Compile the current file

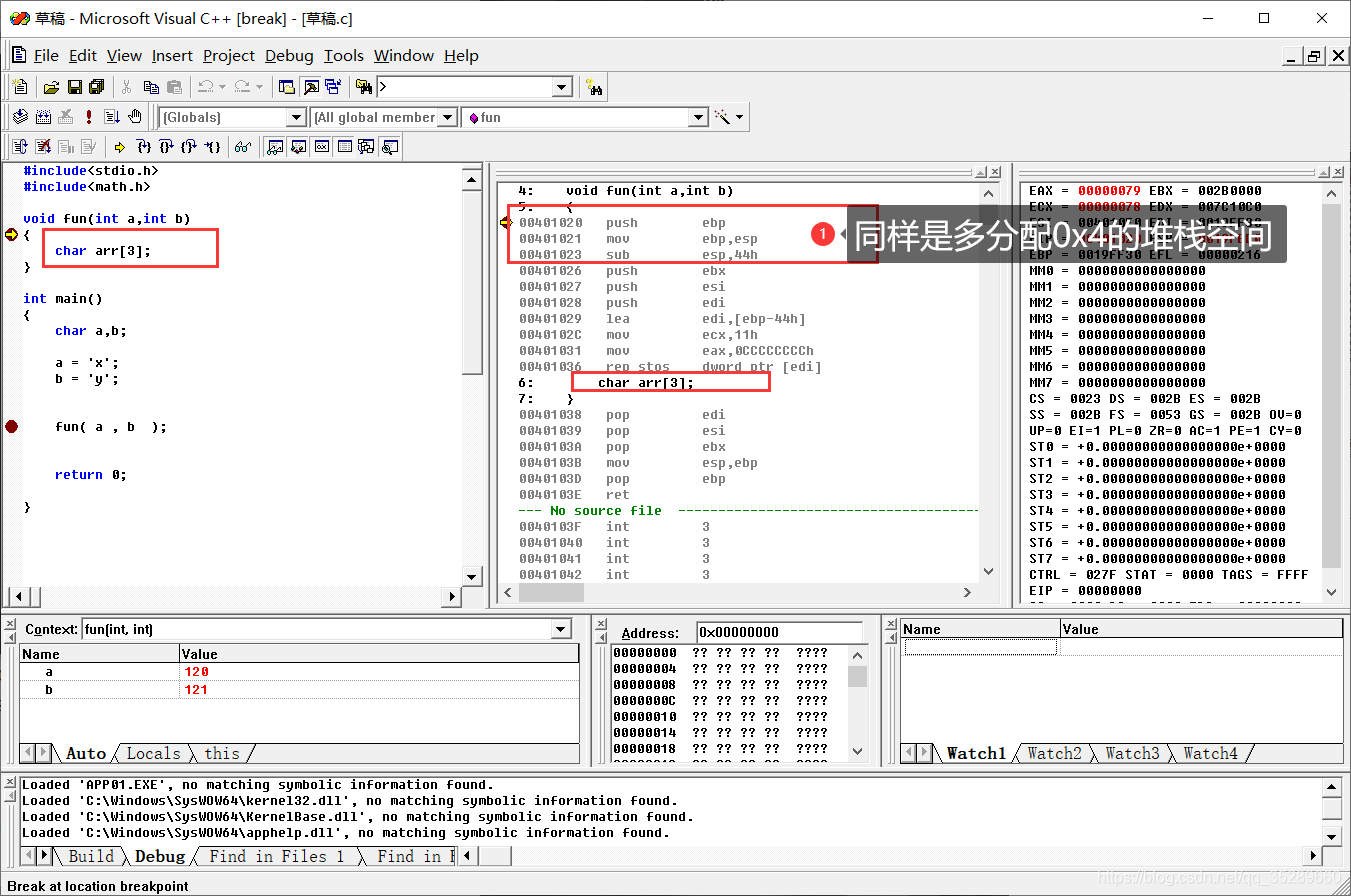point(19,117)
